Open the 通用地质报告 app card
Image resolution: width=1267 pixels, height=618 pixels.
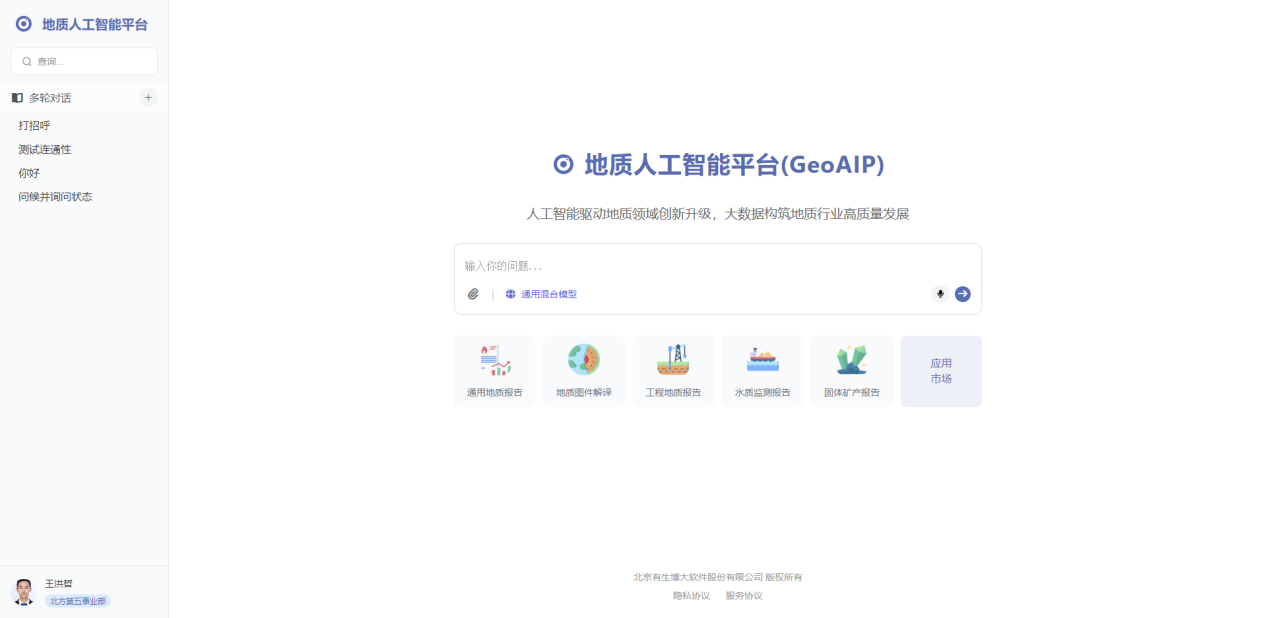494,371
